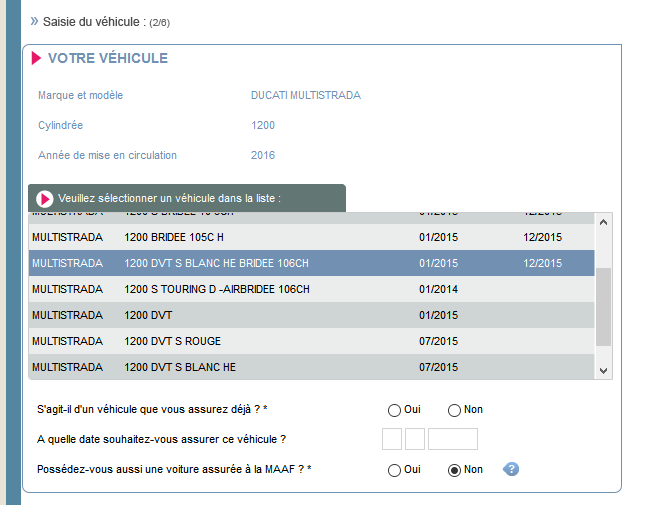Click the 01/2014 date in S TOURING row
The height and width of the screenshot is (505, 646).
[x=438, y=289]
